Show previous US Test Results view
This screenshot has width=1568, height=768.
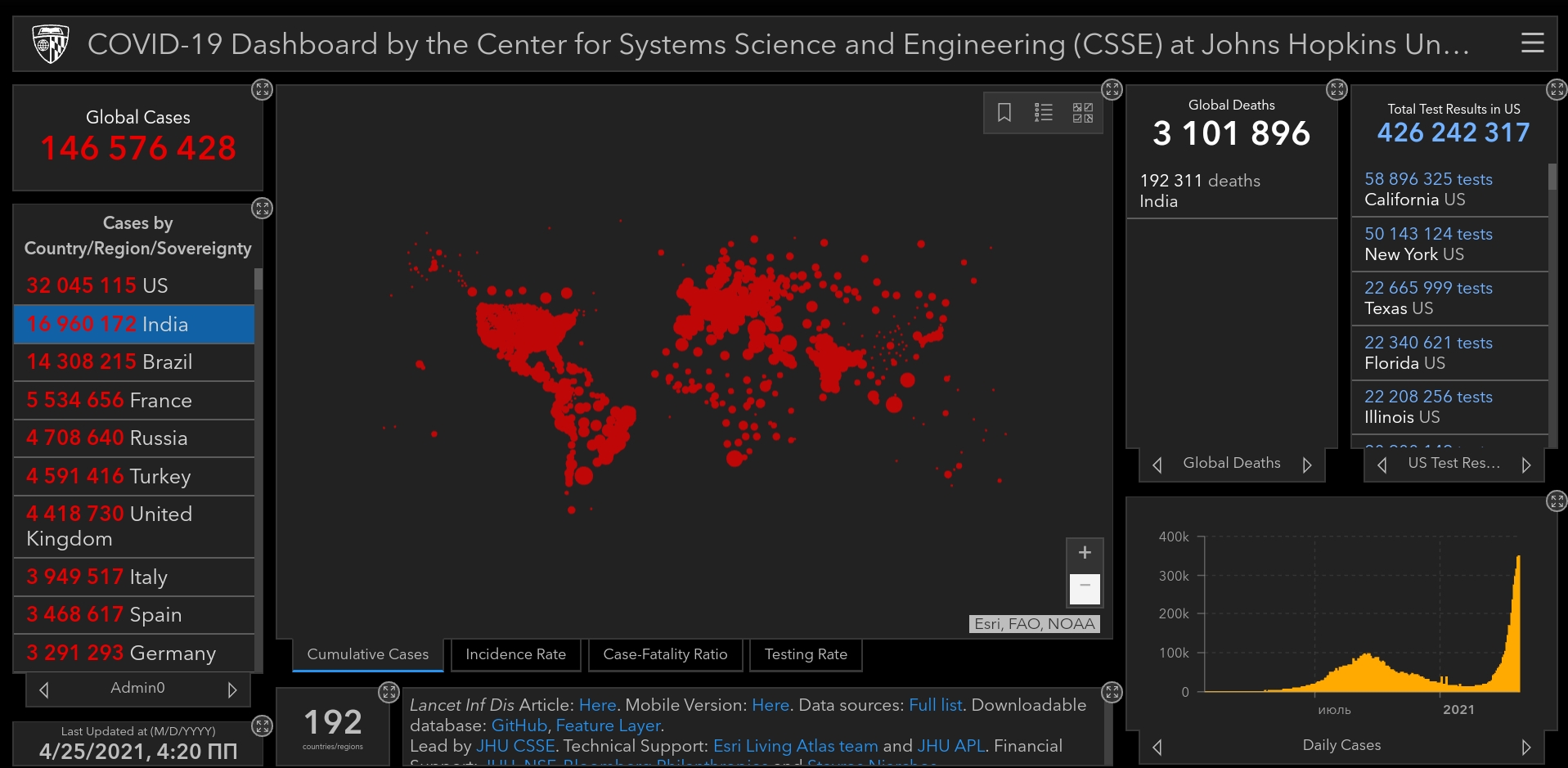pos(1382,465)
